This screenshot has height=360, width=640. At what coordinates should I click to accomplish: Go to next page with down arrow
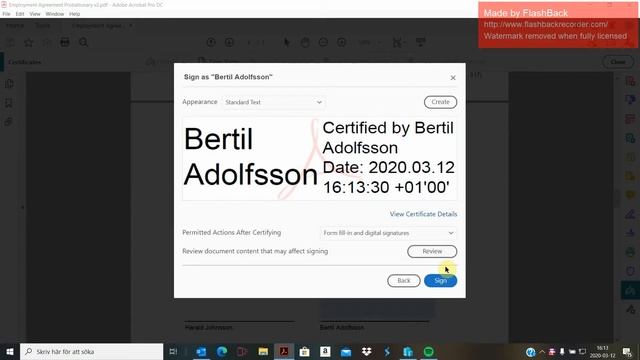(229, 42)
